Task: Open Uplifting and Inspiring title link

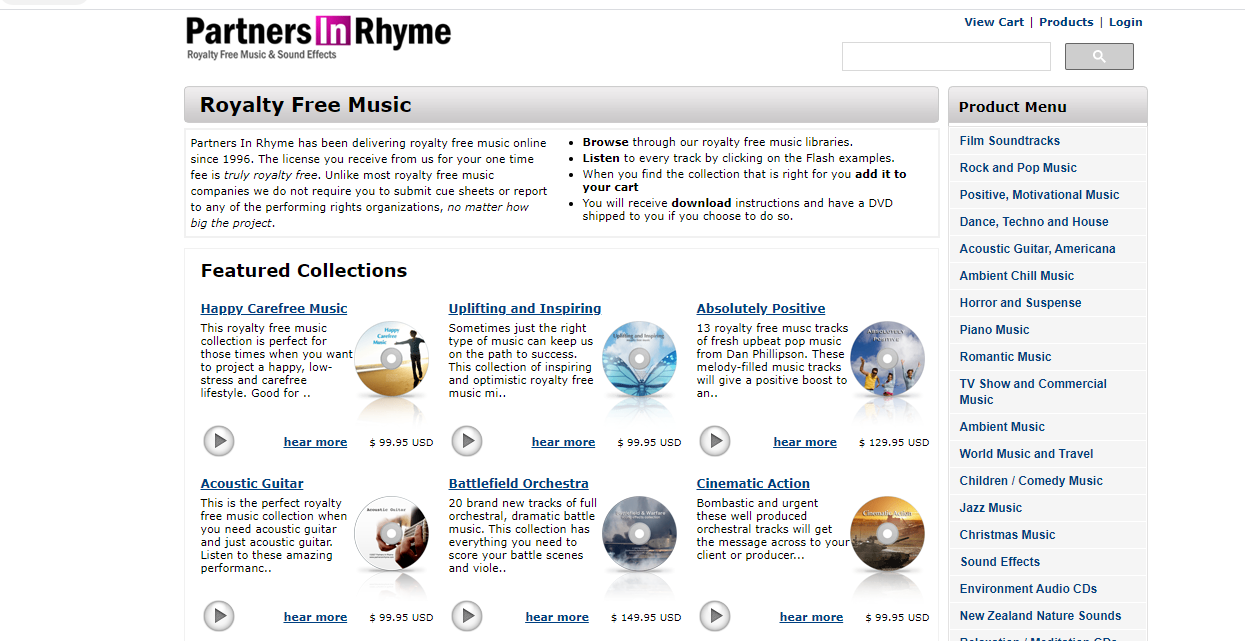Action: click(525, 308)
